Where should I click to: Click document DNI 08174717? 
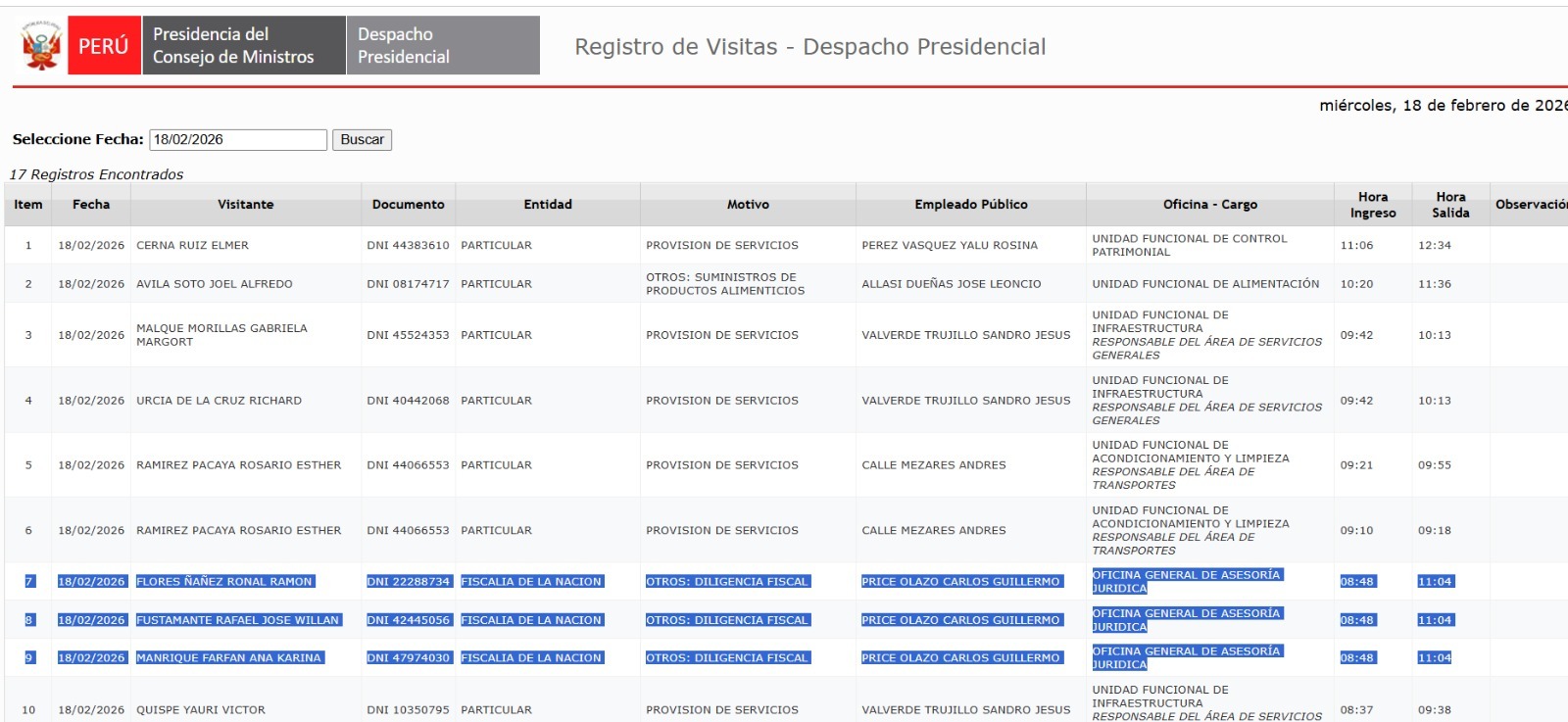409,284
